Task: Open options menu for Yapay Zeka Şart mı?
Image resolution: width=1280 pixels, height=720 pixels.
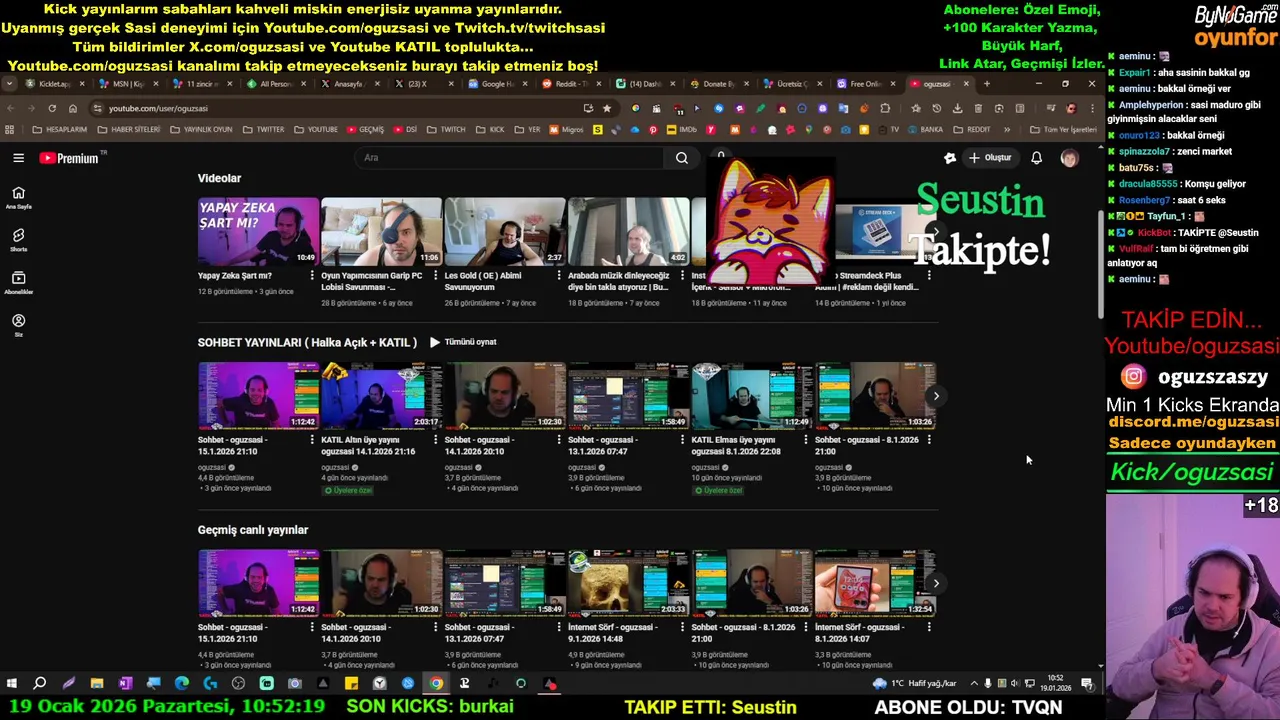Action: click(x=312, y=275)
